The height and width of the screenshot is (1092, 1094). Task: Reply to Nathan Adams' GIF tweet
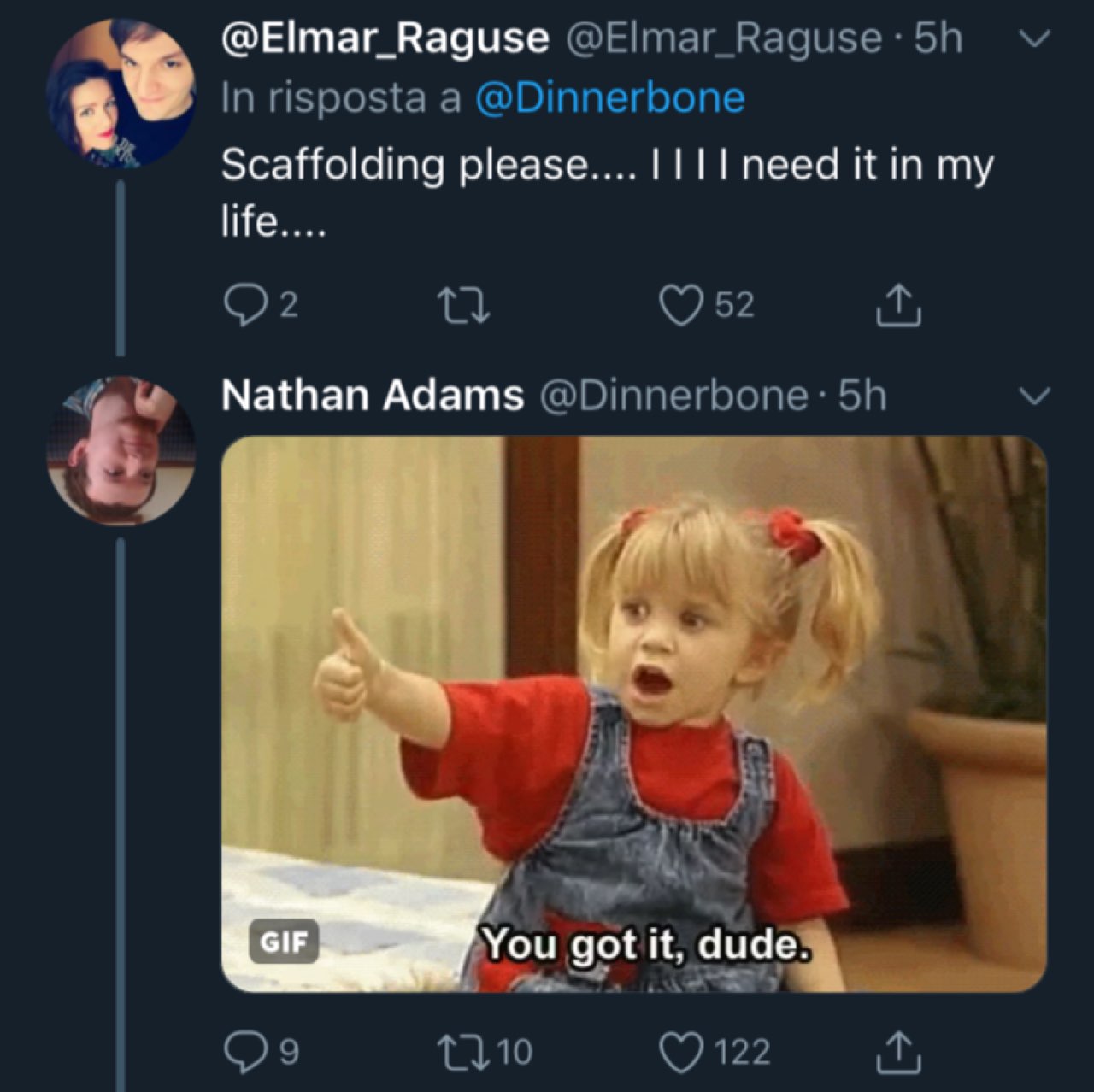click(x=246, y=1051)
